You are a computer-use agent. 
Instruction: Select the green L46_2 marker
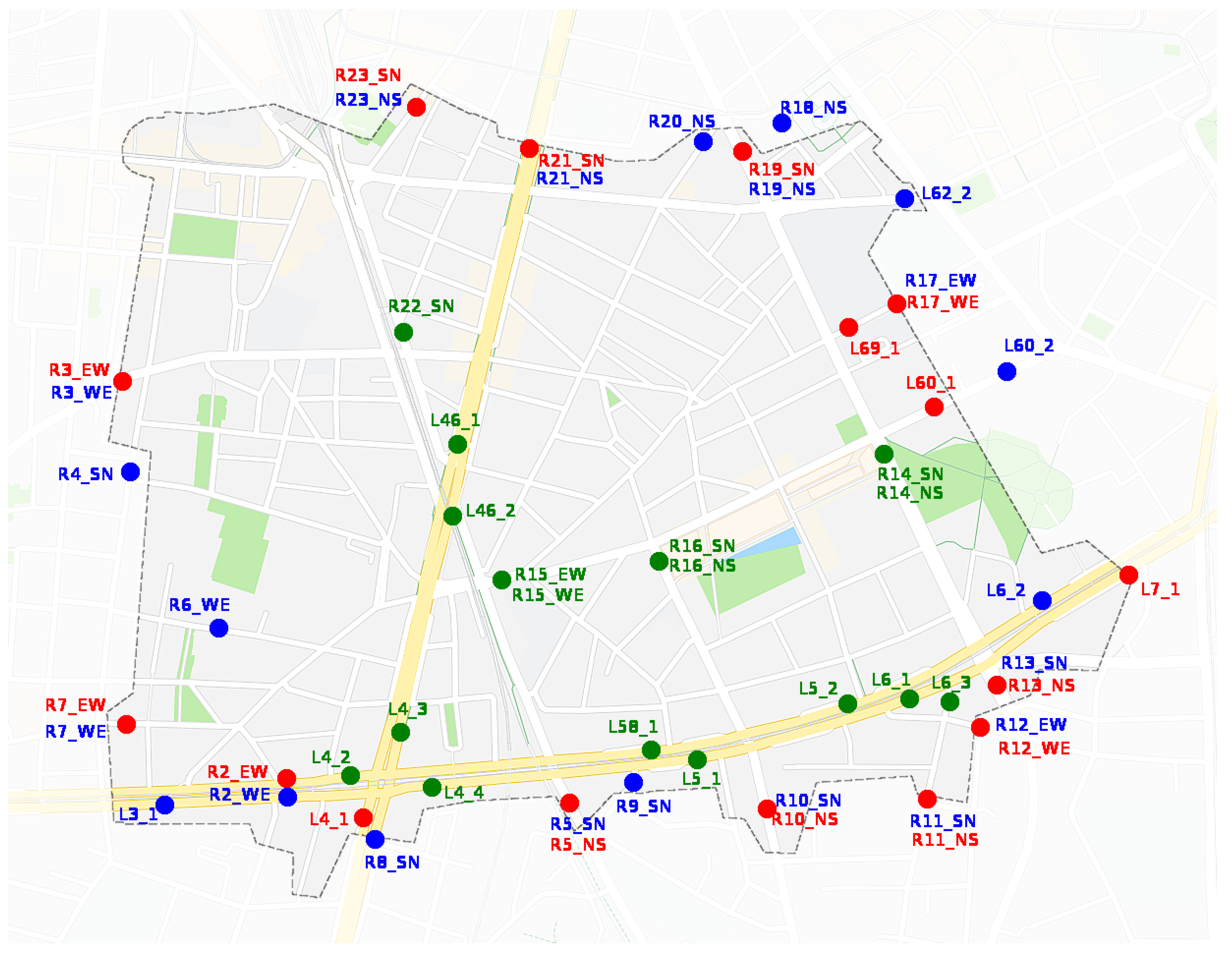click(x=452, y=516)
